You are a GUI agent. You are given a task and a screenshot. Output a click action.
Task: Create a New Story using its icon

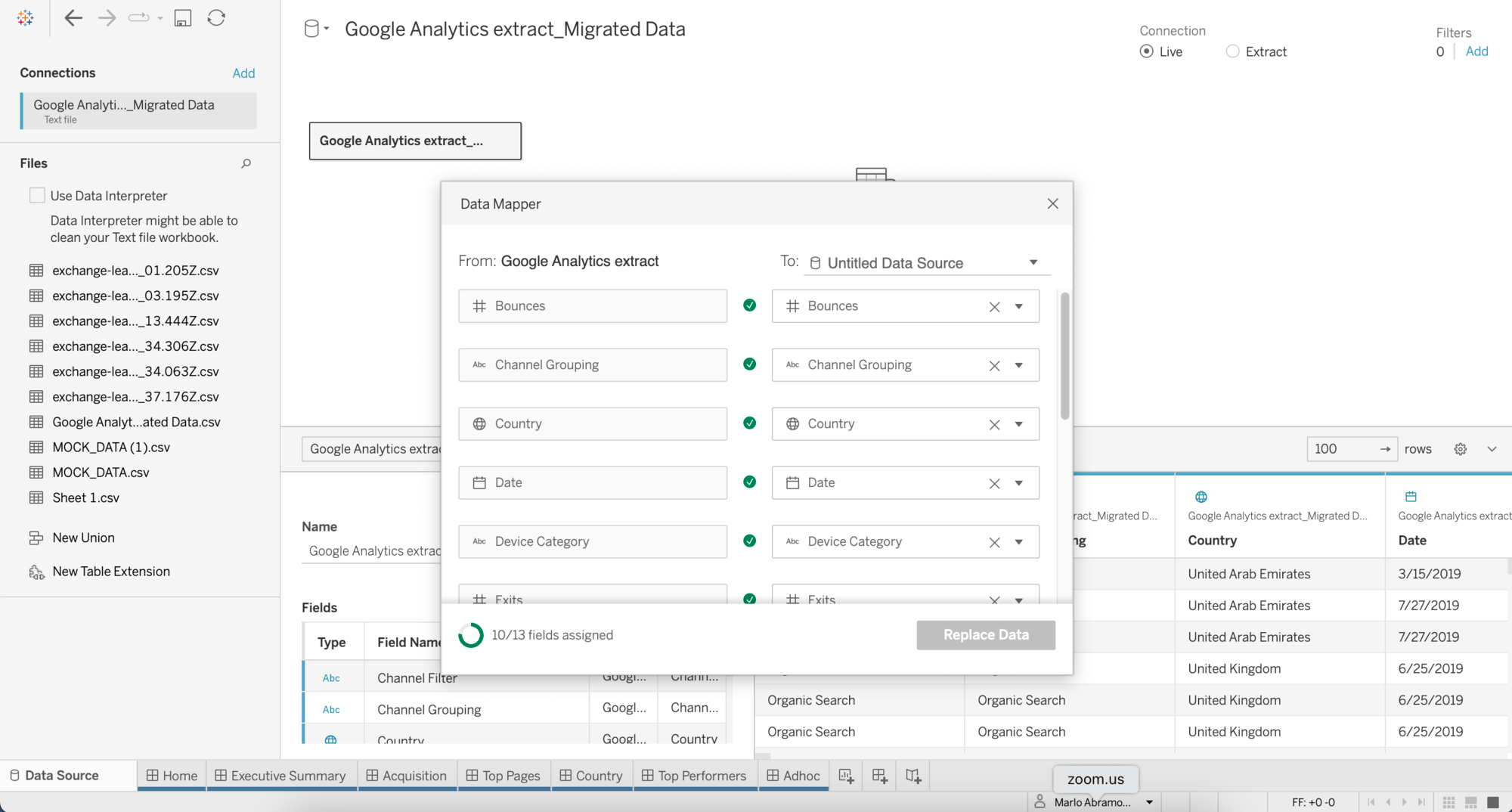point(912,775)
